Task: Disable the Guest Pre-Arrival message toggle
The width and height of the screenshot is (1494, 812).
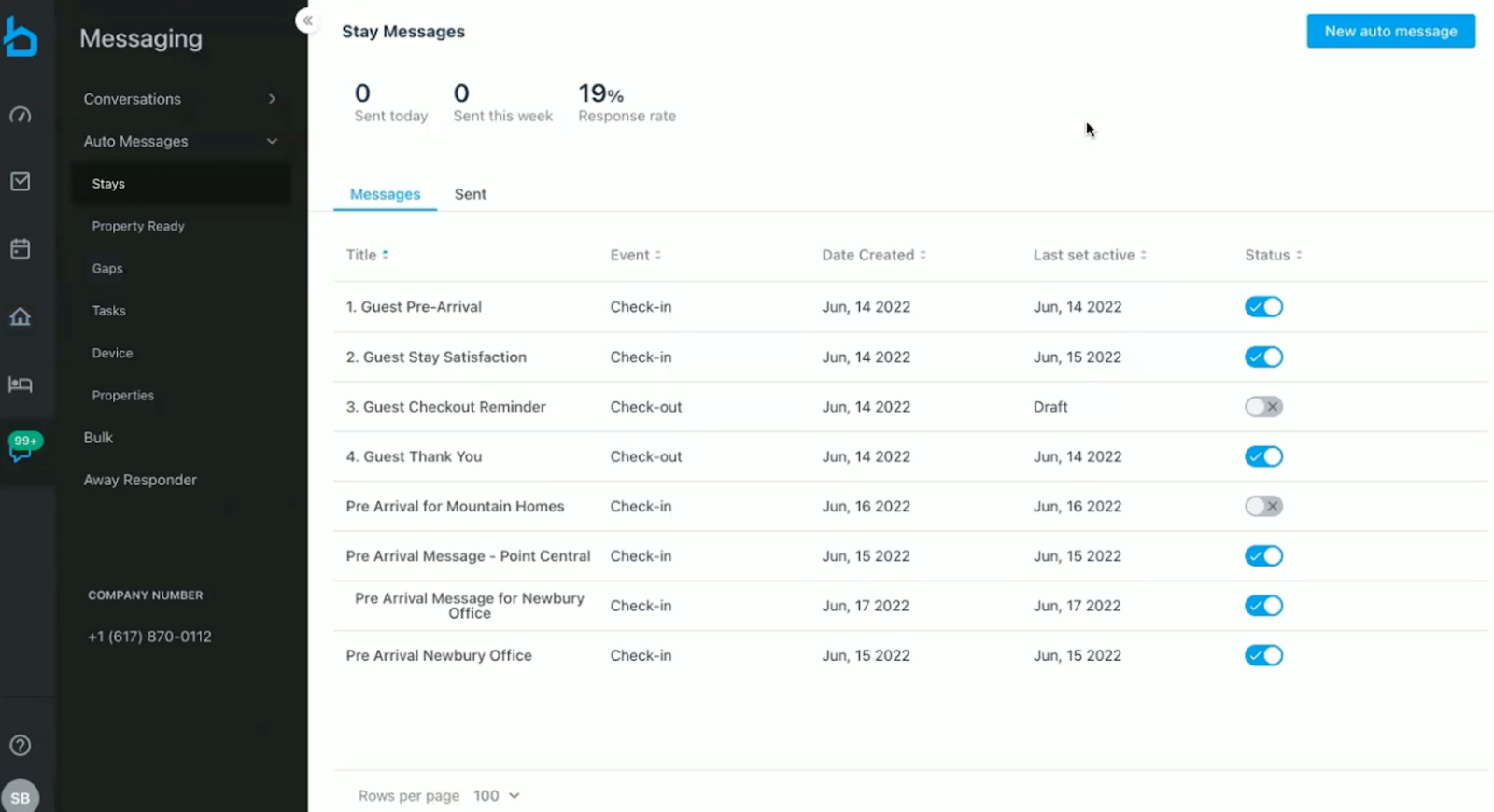Action: (x=1263, y=307)
